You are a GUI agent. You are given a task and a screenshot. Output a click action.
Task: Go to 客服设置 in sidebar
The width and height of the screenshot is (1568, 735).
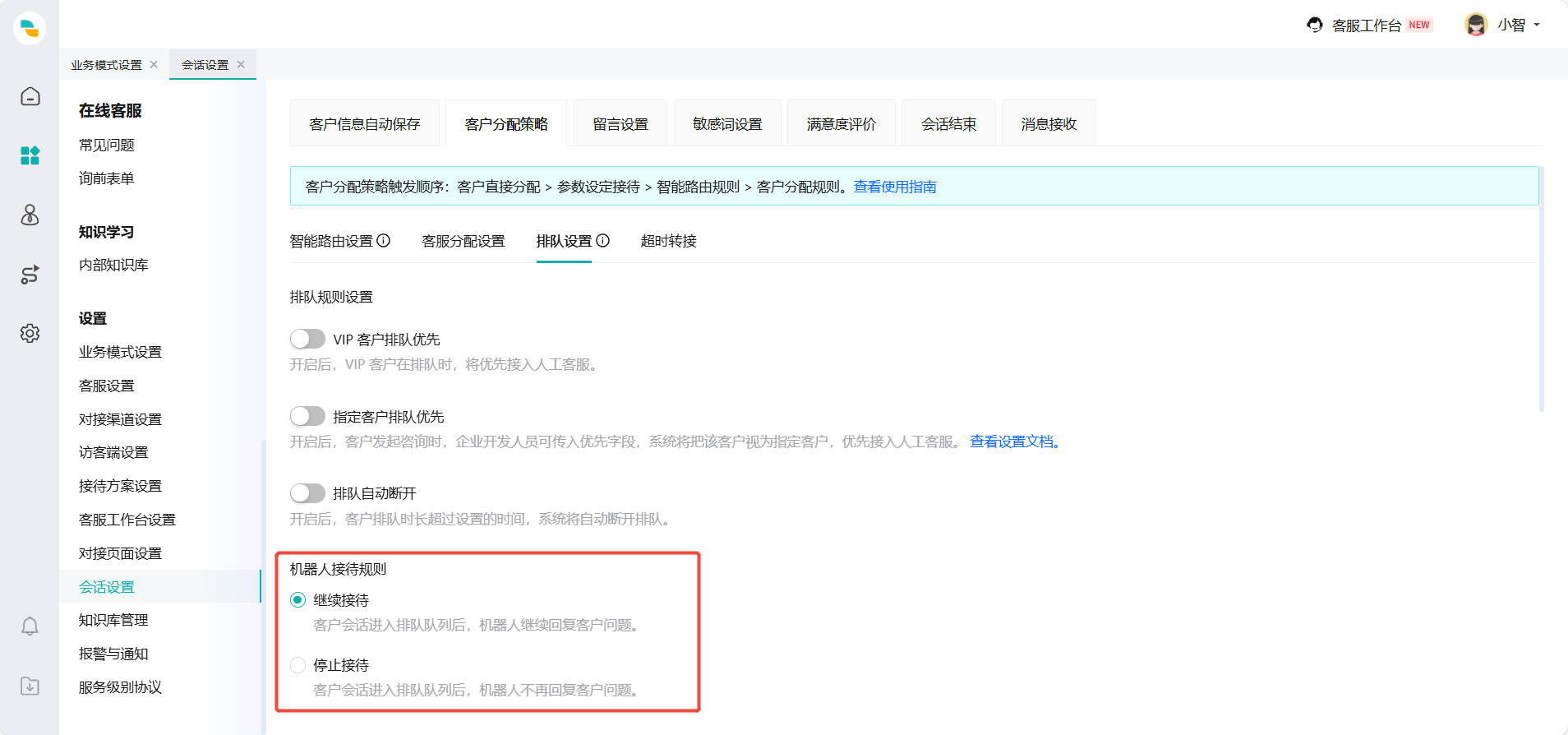[107, 386]
